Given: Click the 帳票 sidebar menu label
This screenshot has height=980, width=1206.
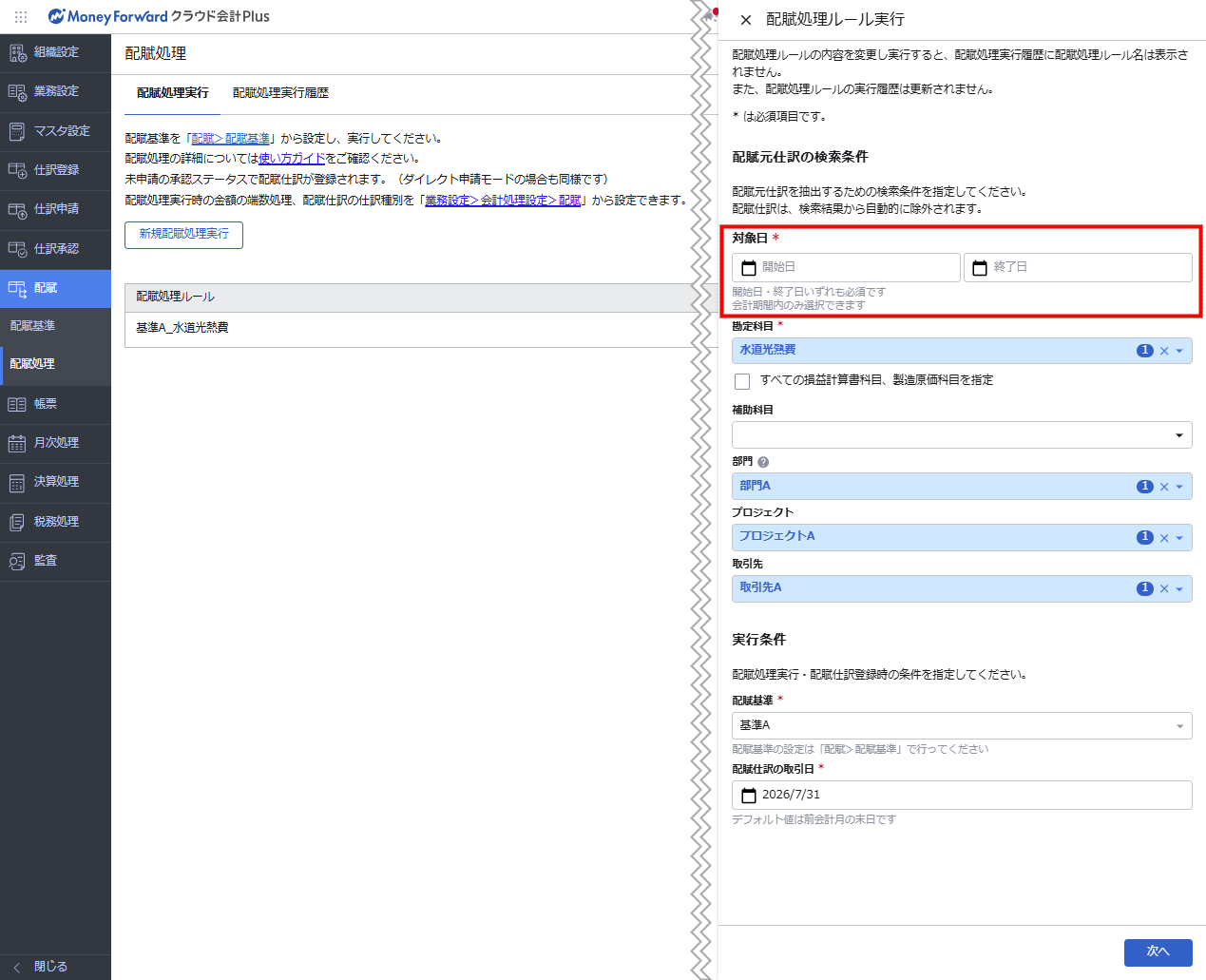Looking at the screenshot, I should [x=46, y=404].
